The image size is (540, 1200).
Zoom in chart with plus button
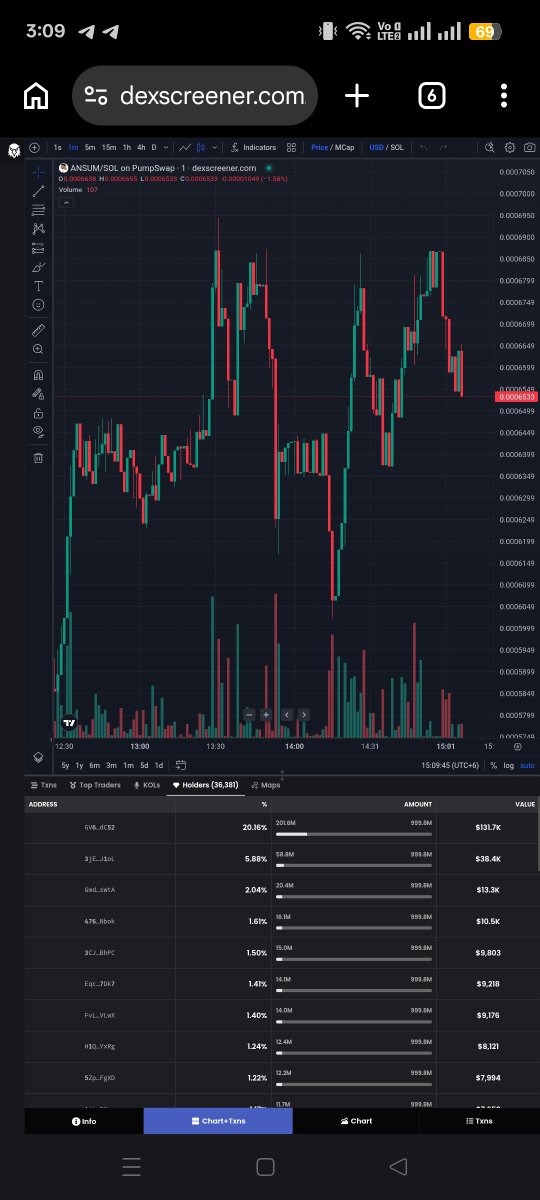point(266,715)
